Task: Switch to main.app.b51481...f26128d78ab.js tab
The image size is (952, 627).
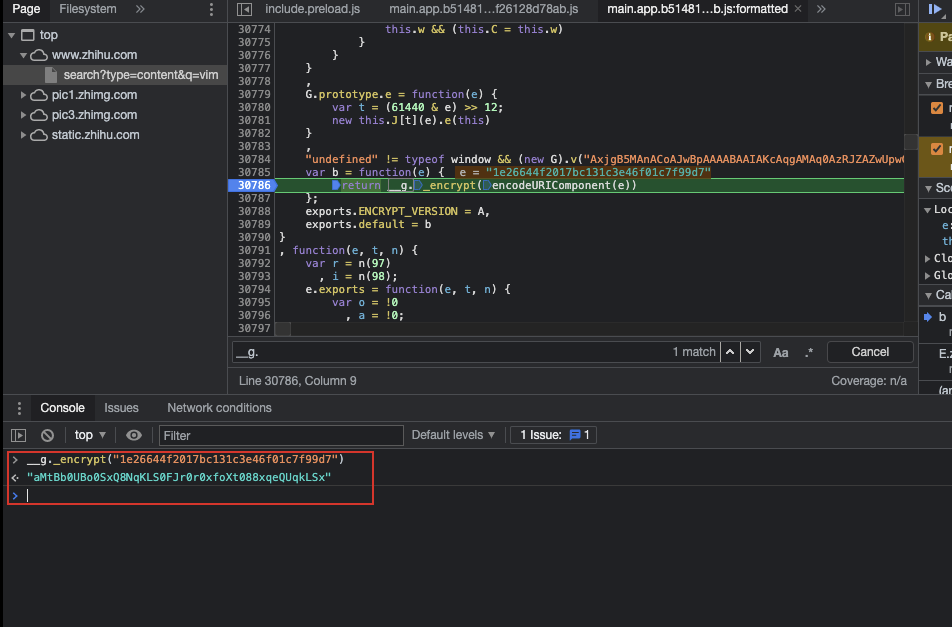Action: (x=483, y=9)
